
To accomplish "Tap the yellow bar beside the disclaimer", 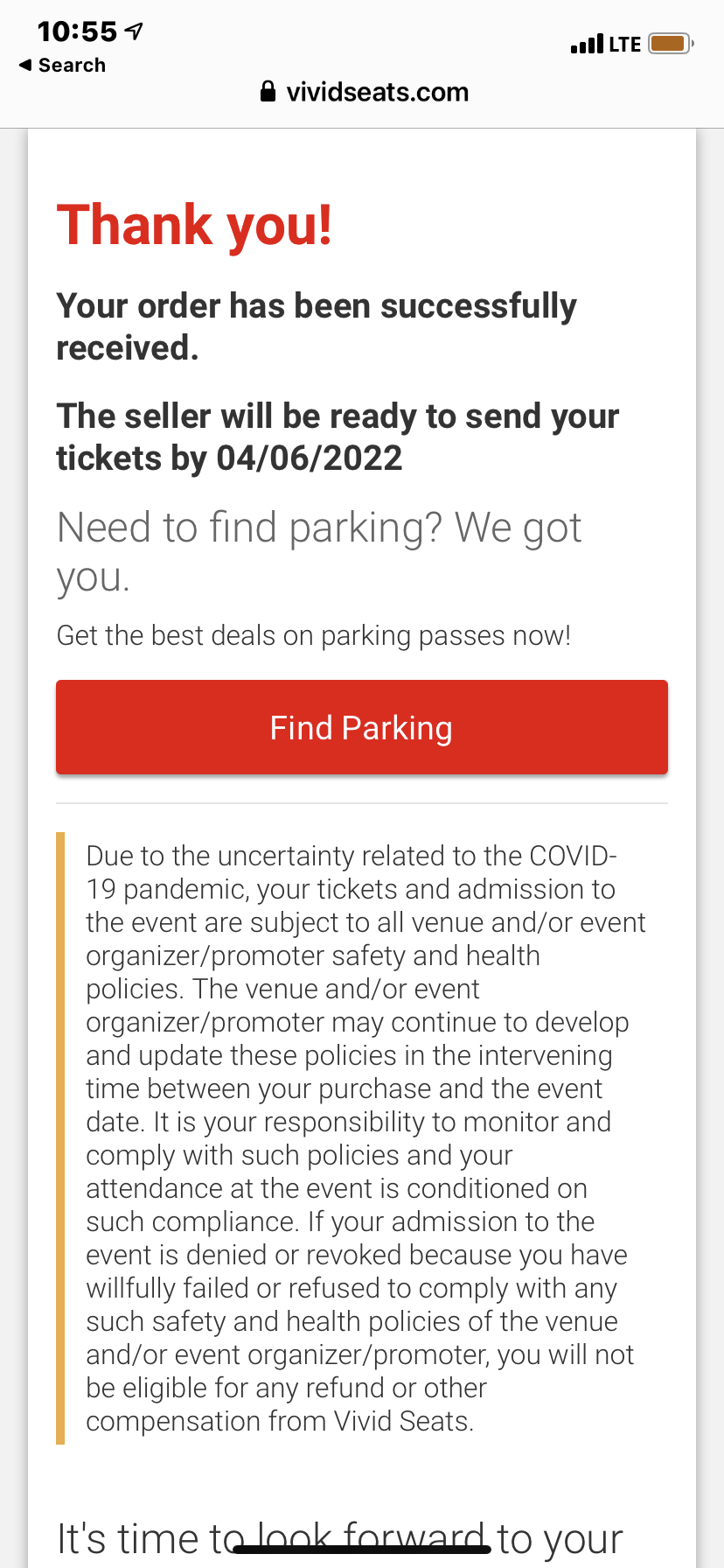I will 60,1137.
